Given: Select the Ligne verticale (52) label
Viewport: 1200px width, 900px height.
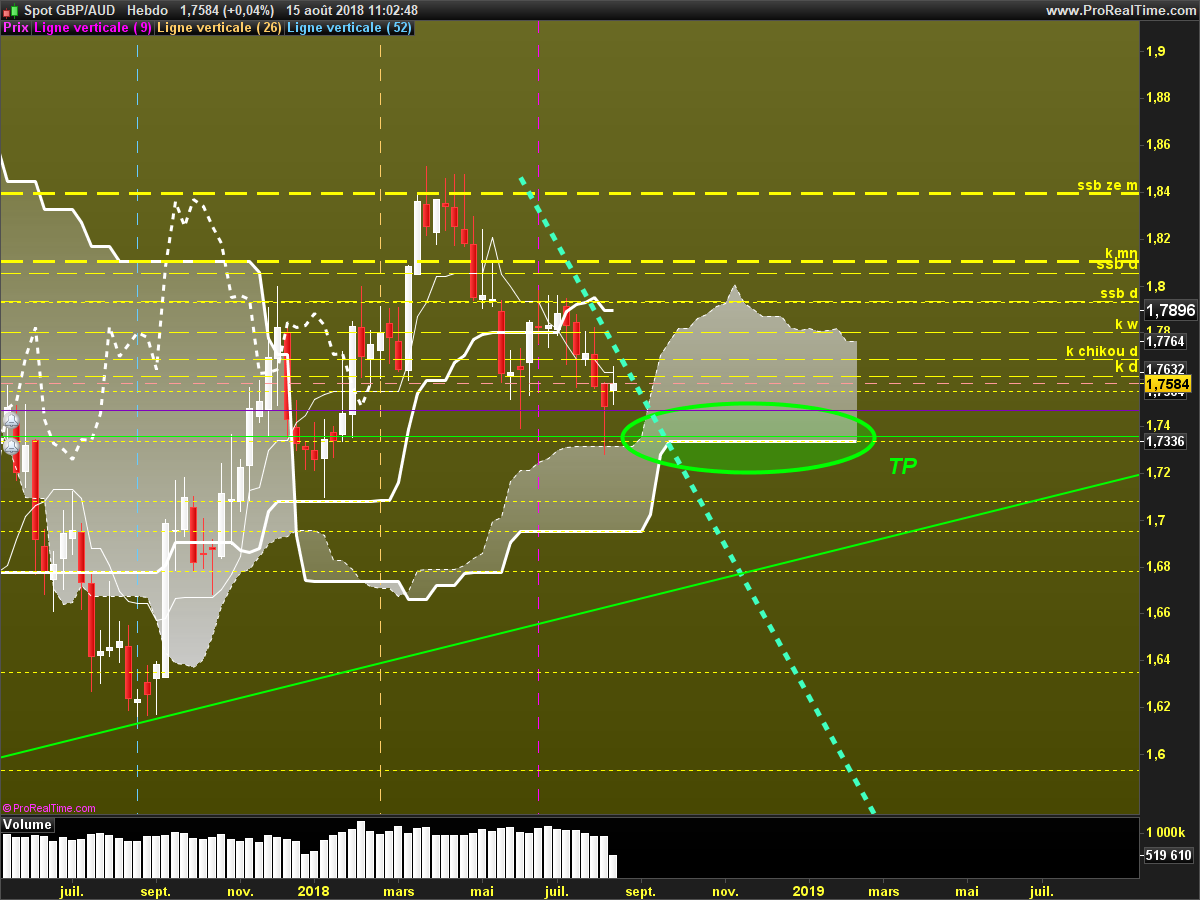Looking at the screenshot, I should tap(349, 28).
